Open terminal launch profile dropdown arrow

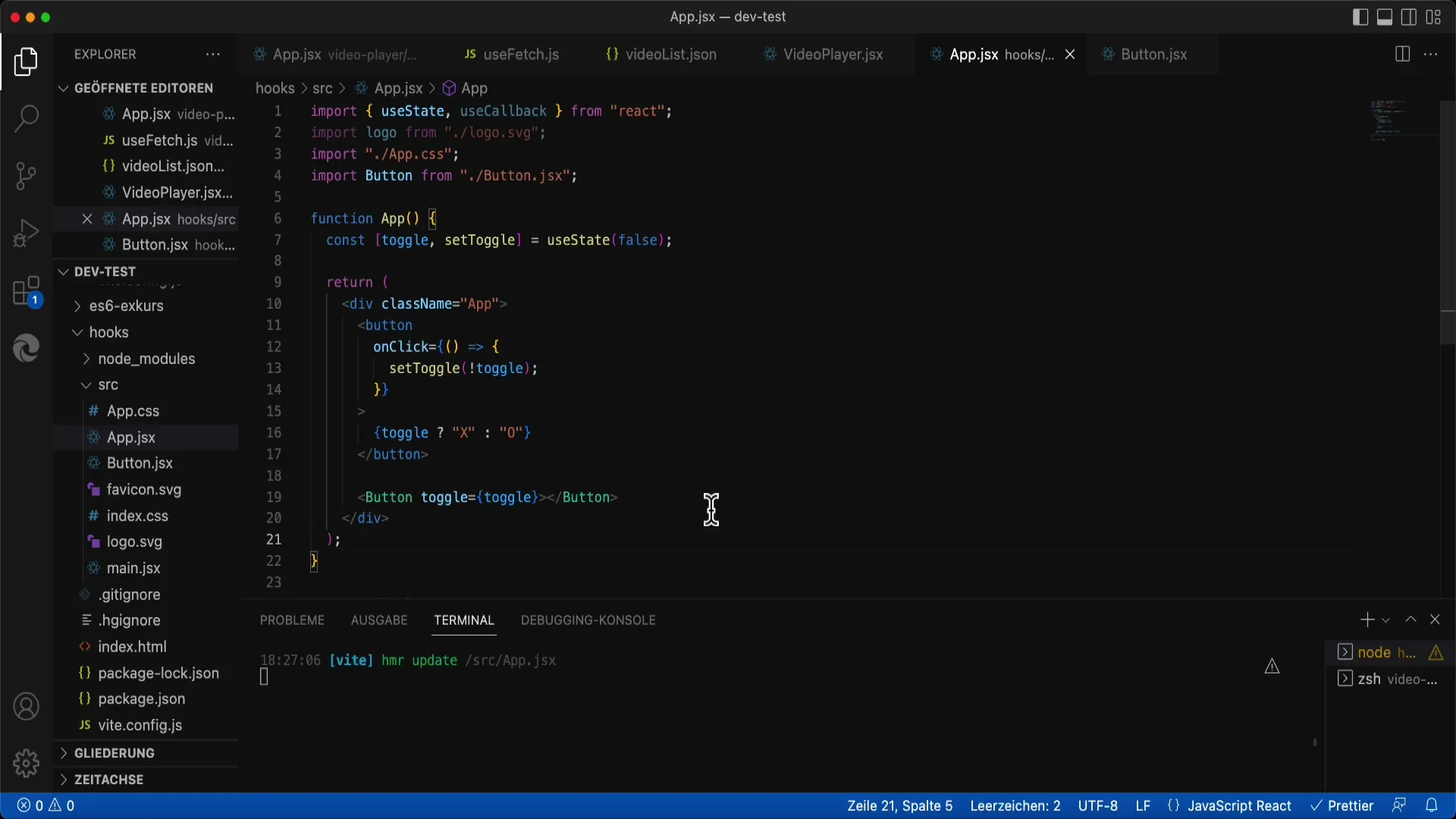(x=1385, y=620)
